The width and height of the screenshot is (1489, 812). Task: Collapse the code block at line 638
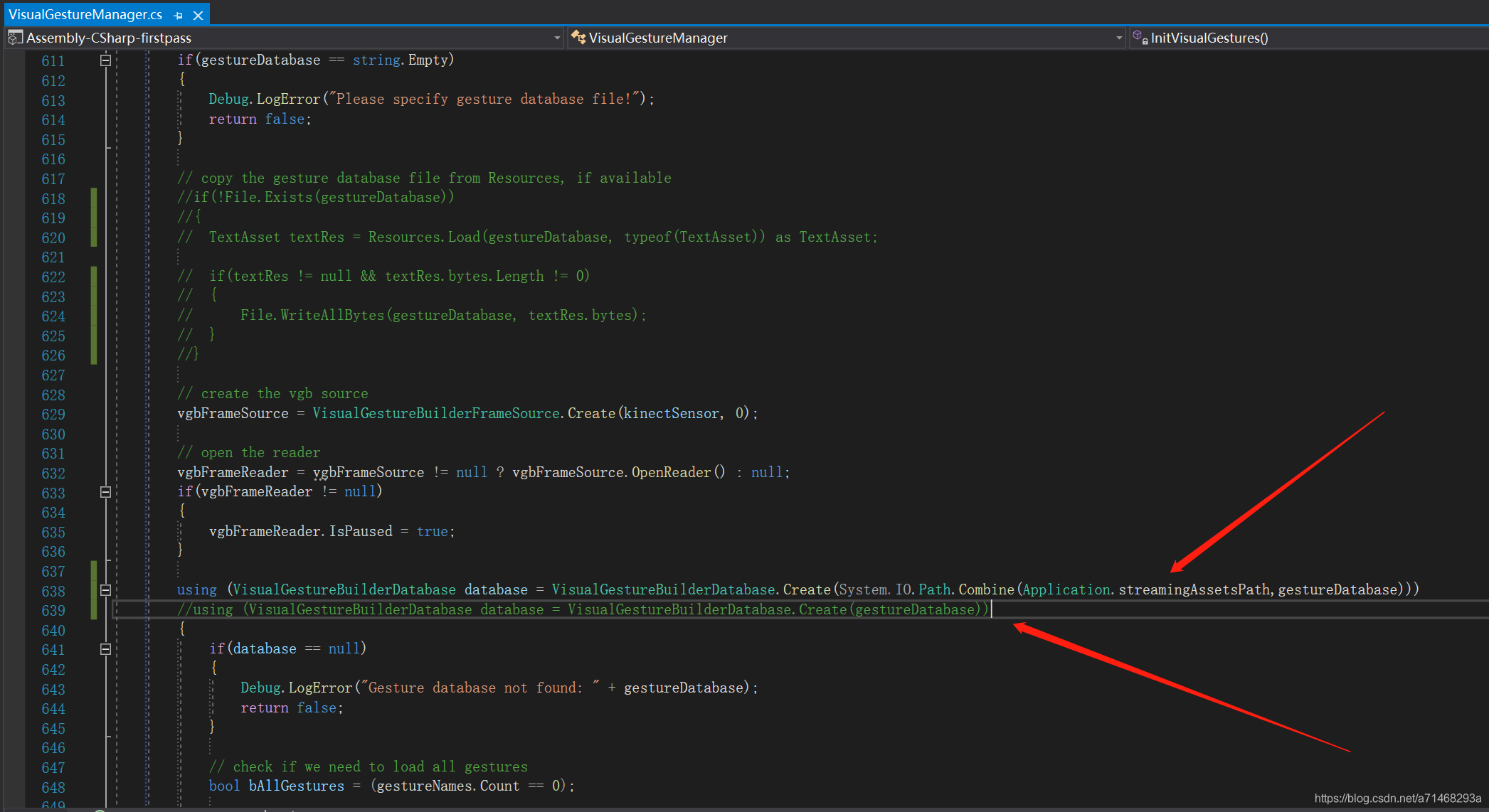pos(105,590)
